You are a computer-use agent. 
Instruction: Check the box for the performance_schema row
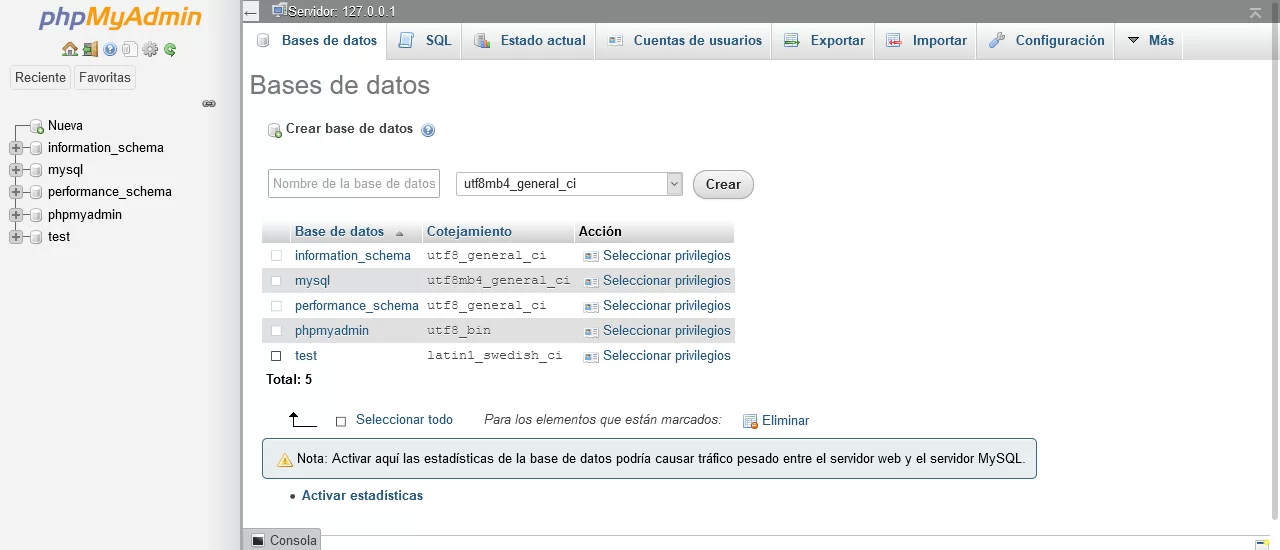click(276, 306)
